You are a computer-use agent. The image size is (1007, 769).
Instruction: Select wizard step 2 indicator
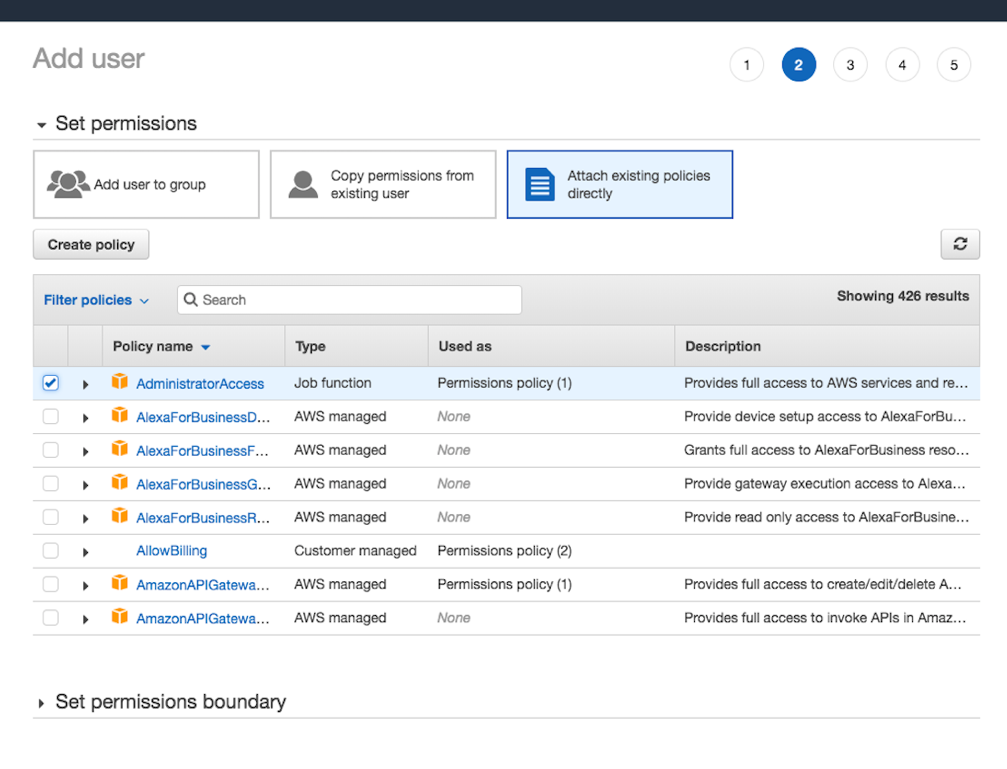tap(798, 65)
